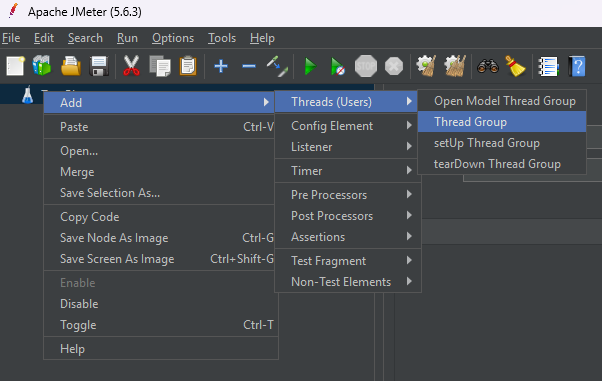Open the Search binoculars icon

pos(488,66)
